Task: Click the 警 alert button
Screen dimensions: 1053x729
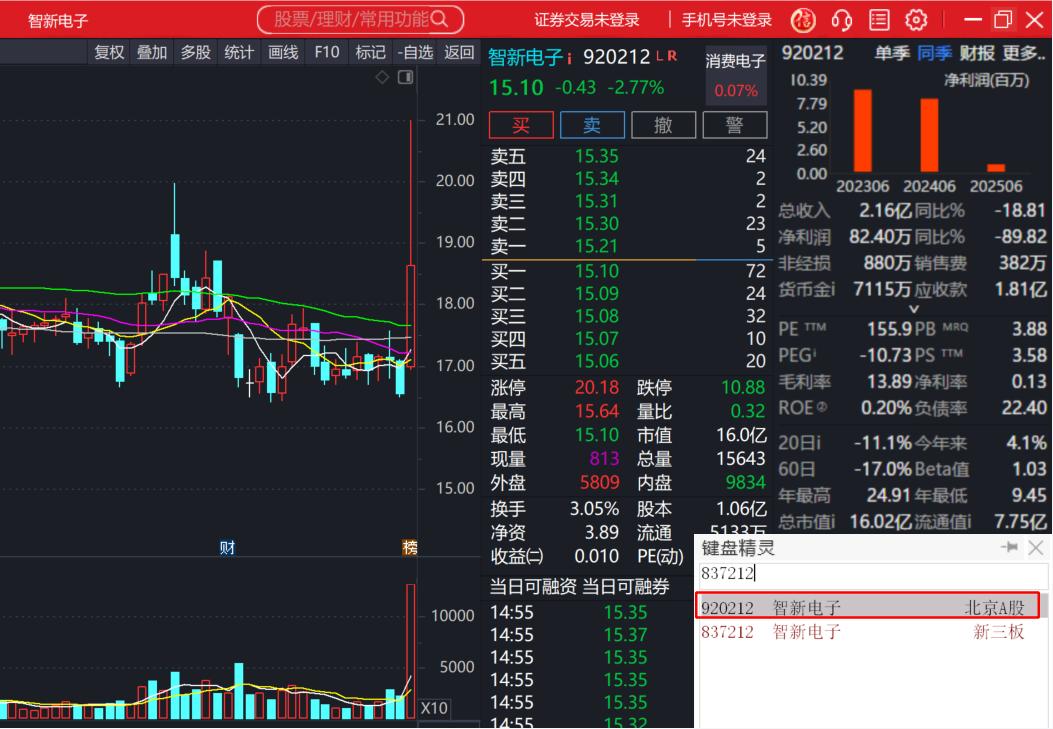Action: coord(735,125)
